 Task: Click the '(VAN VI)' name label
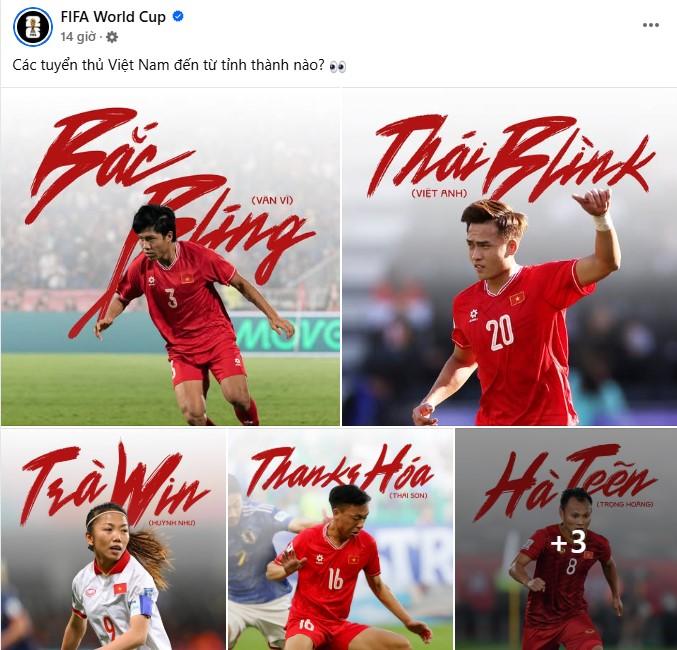click(272, 200)
